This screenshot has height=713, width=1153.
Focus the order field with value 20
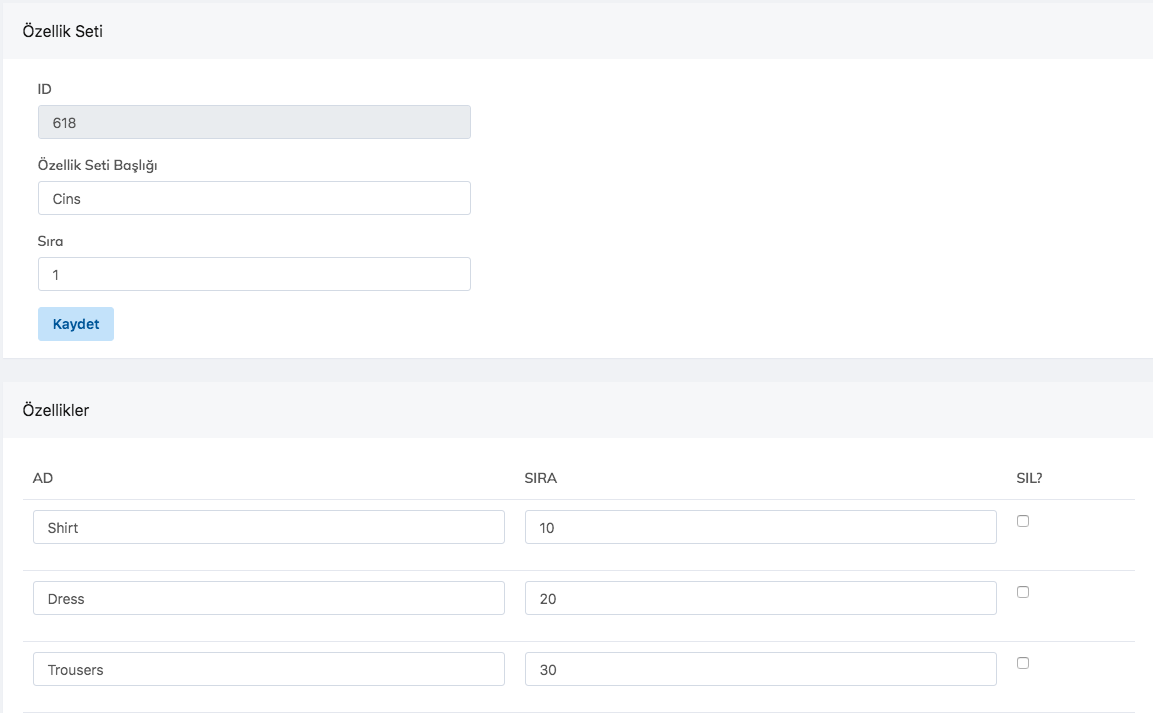(x=760, y=598)
